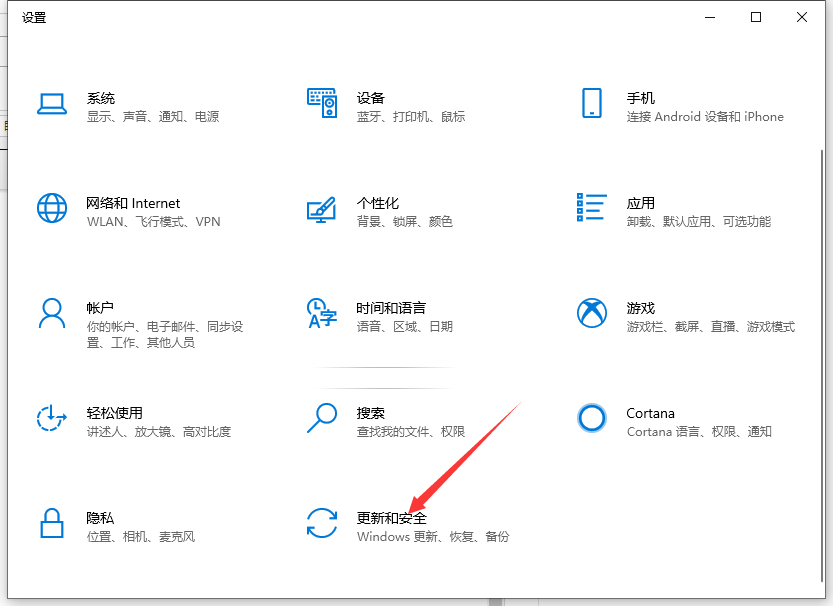Screen dimensions: 833x606
Task: Open Devices via the keyboard-speaker icon
Action: 322,103
